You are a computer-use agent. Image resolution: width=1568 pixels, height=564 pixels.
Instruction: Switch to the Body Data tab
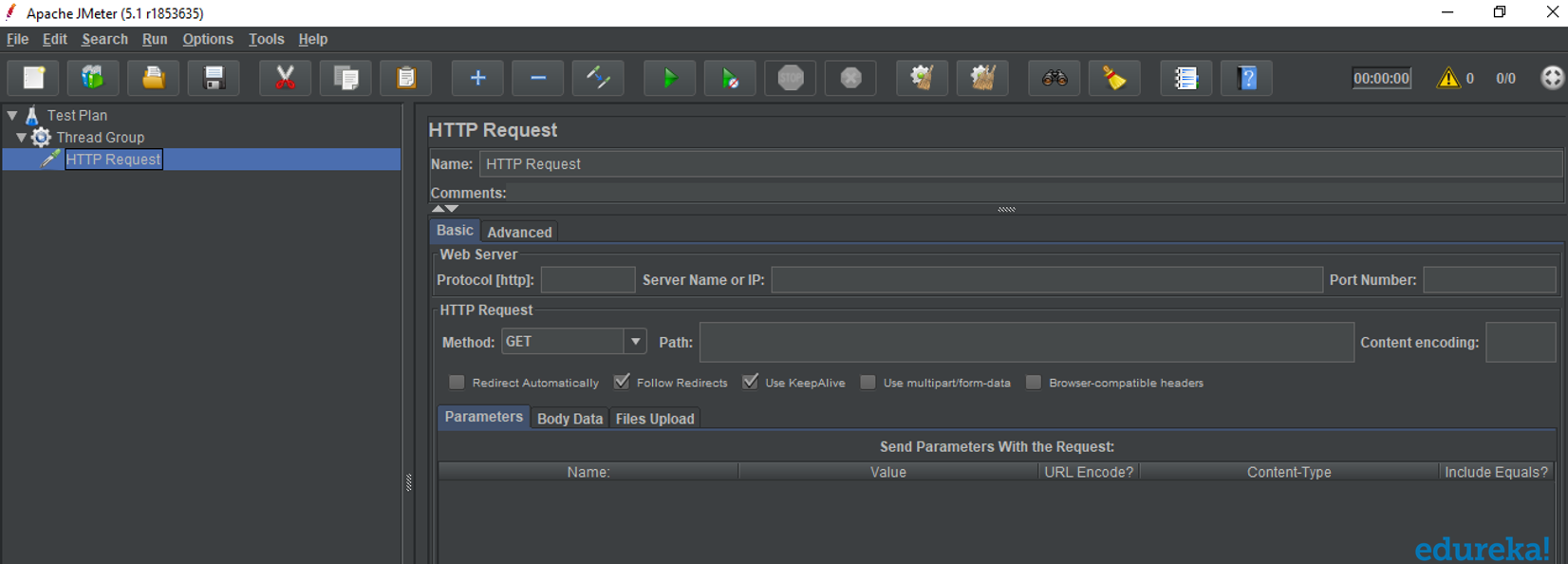click(x=569, y=419)
